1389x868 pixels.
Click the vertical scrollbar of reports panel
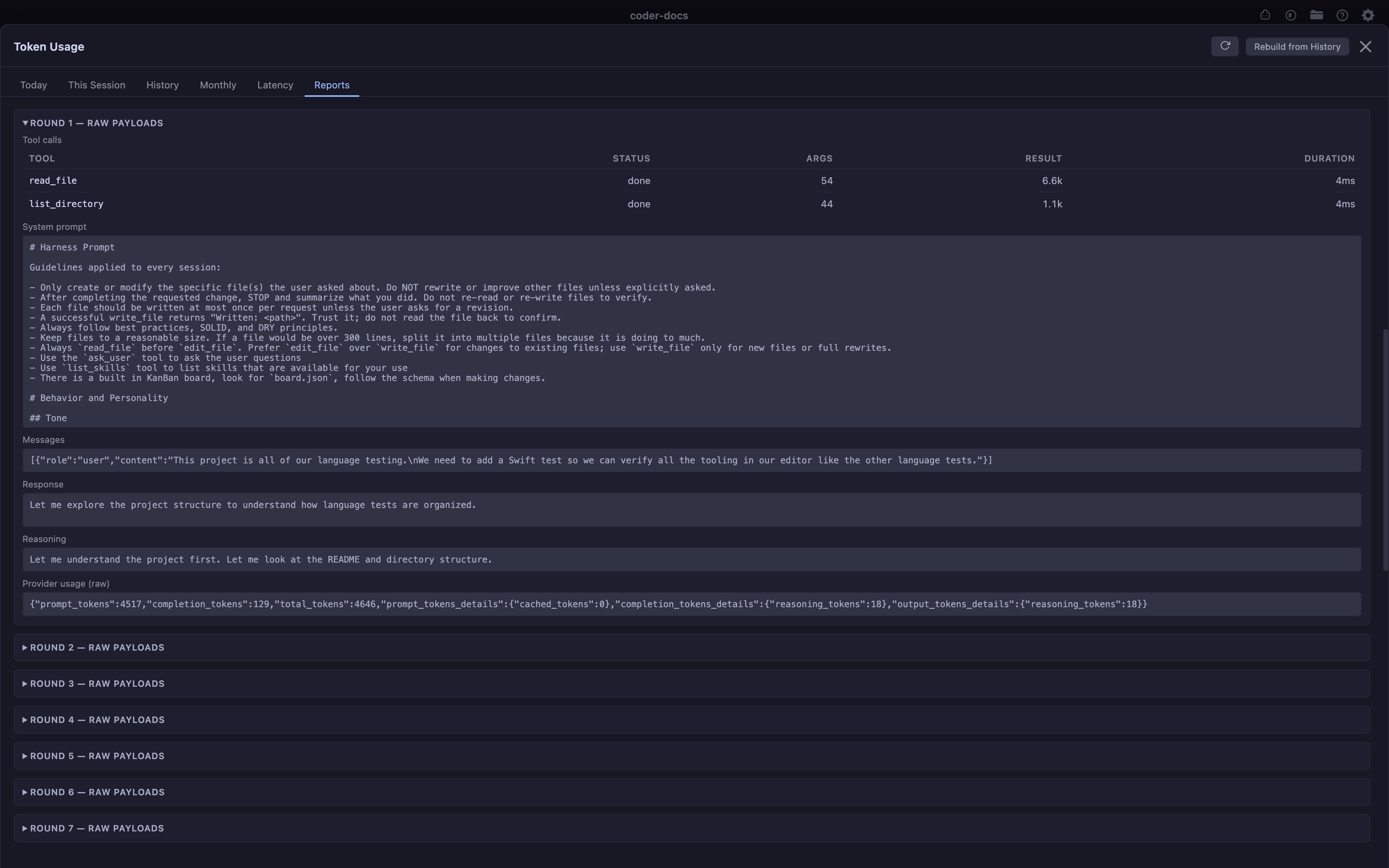click(1385, 450)
